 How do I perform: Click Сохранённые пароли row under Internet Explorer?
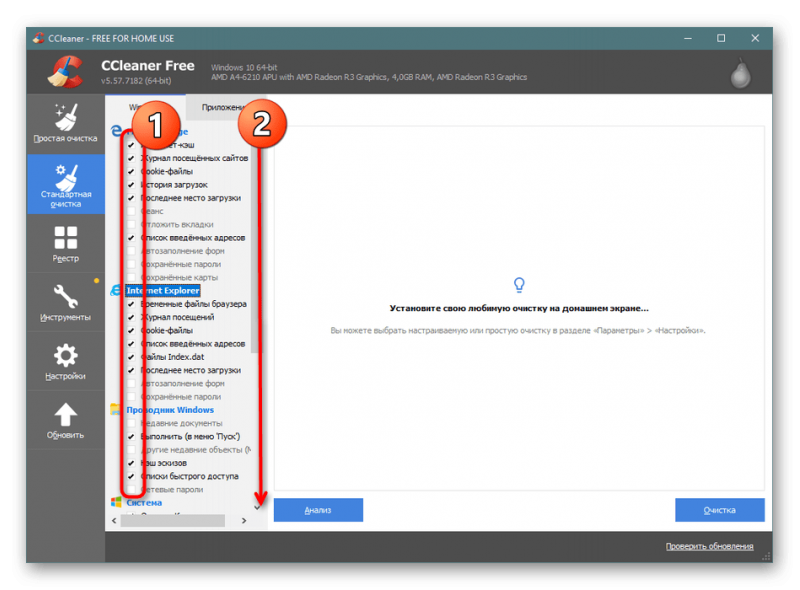tap(181, 397)
